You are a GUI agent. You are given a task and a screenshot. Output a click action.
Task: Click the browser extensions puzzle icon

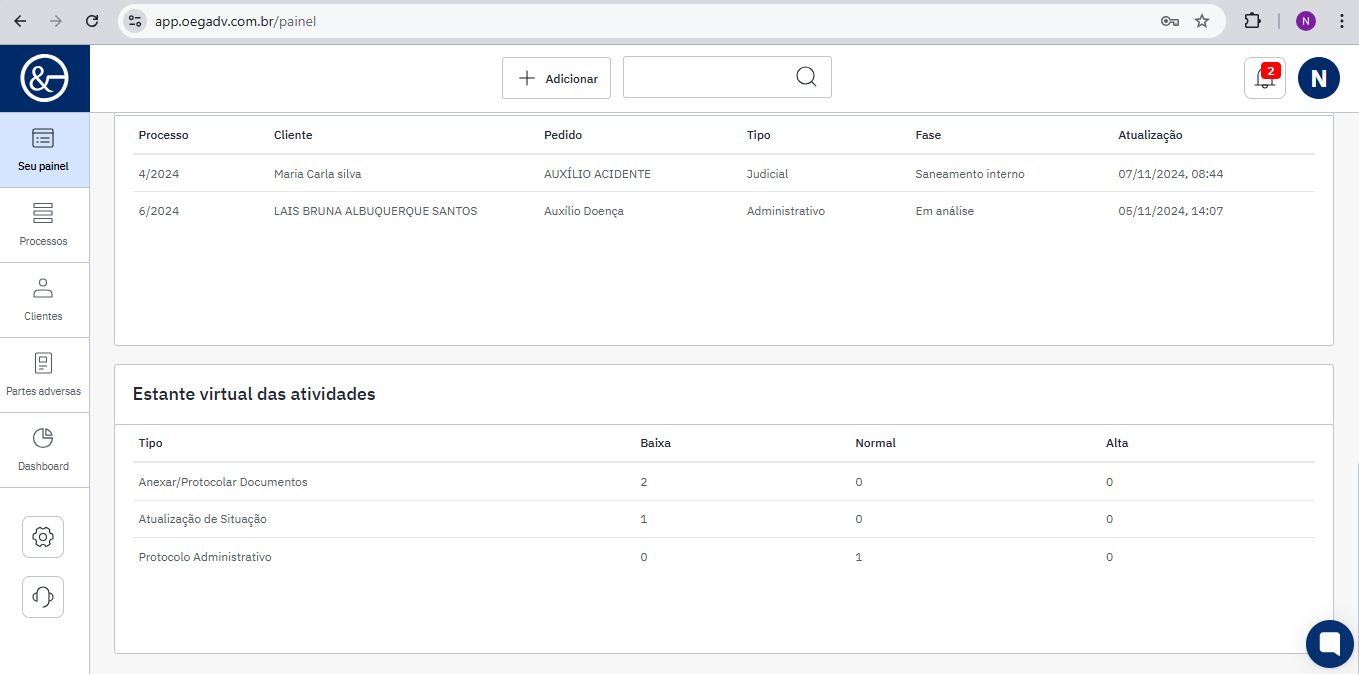click(x=1252, y=21)
